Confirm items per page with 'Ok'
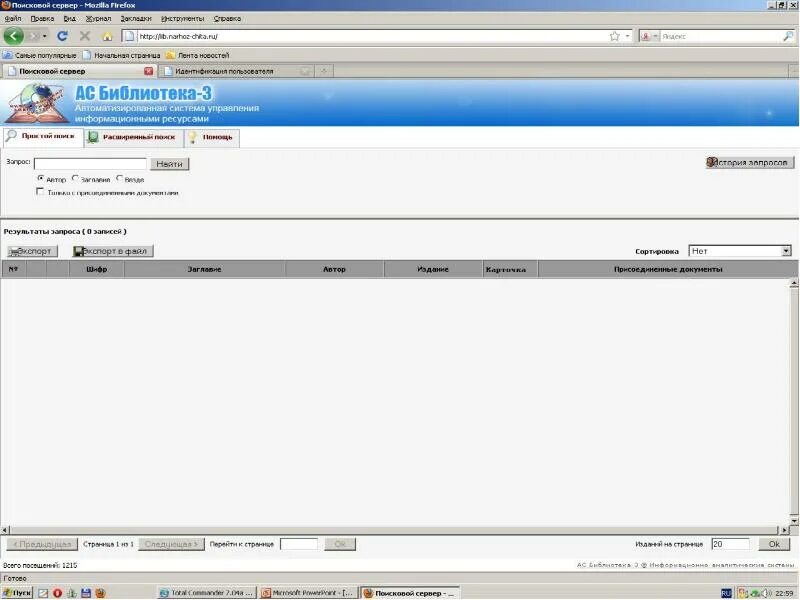The width and height of the screenshot is (800, 600). (x=774, y=544)
